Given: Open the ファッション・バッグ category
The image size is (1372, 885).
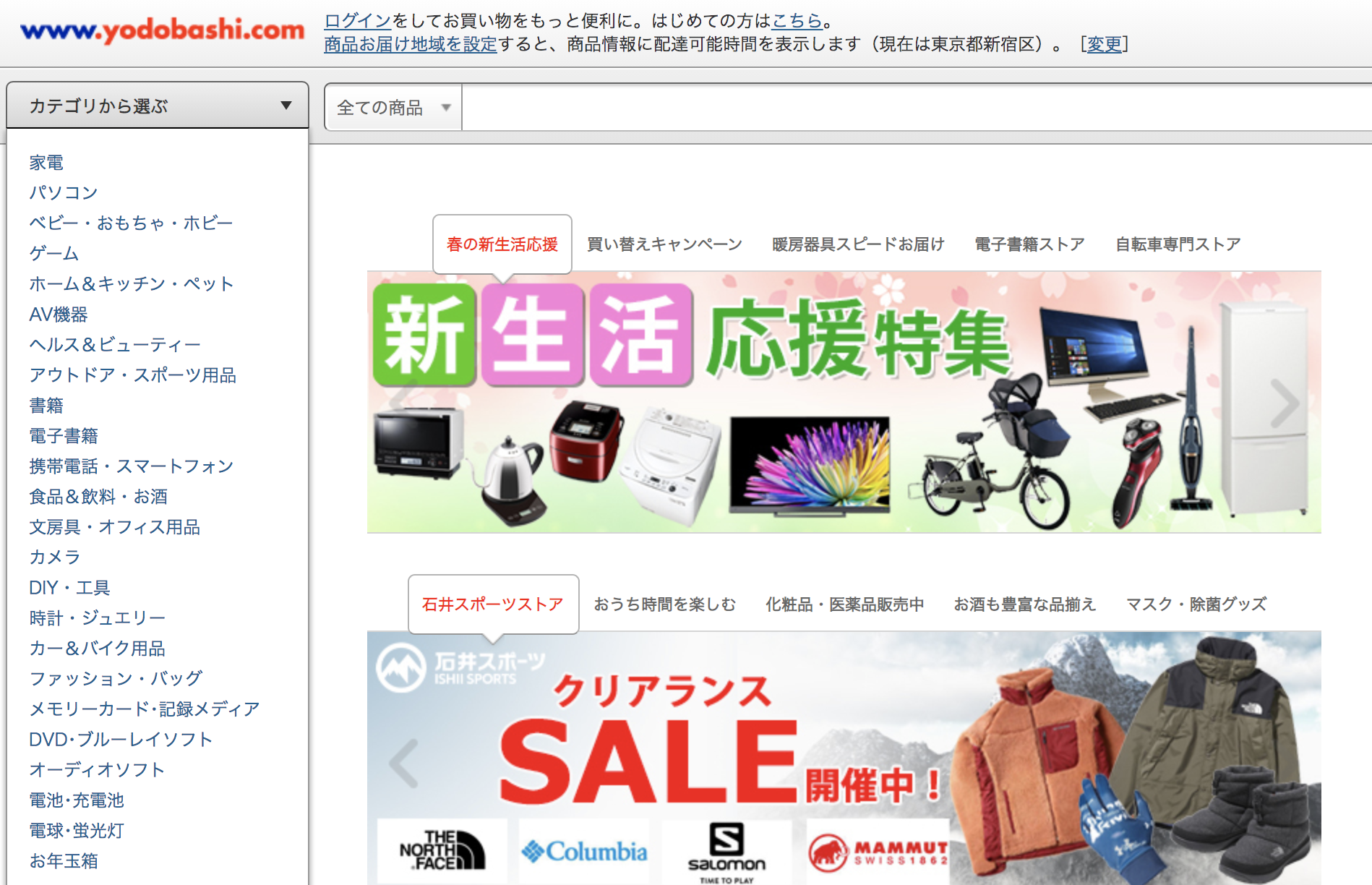Looking at the screenshot, I should (116, 679).
